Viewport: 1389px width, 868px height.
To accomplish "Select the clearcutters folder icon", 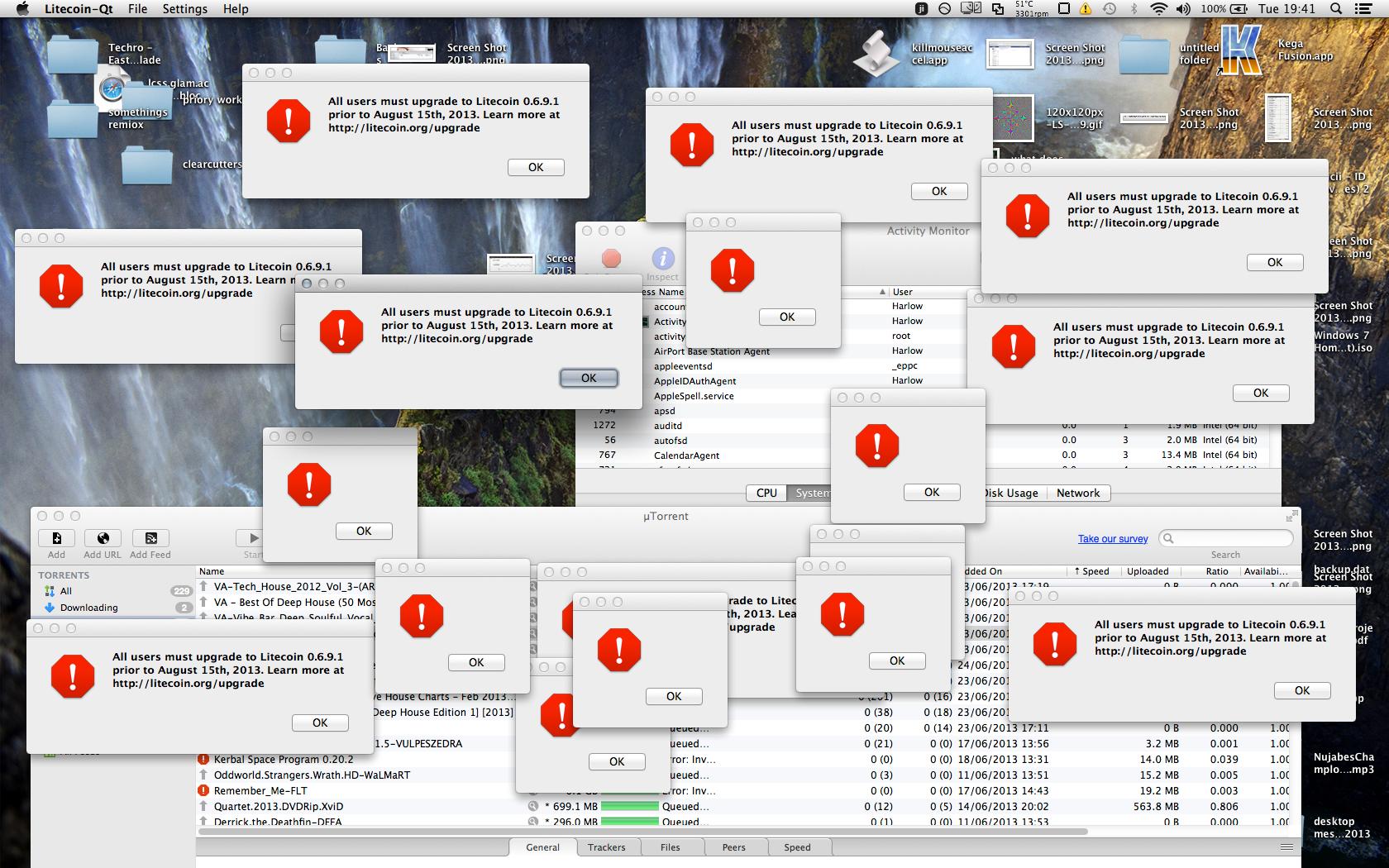I will click(146, 165).
